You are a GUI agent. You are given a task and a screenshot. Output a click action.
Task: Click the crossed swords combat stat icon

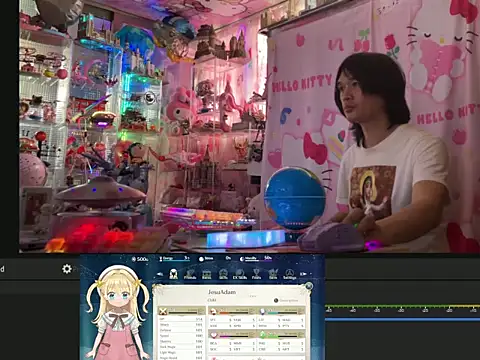coord(163,312)
